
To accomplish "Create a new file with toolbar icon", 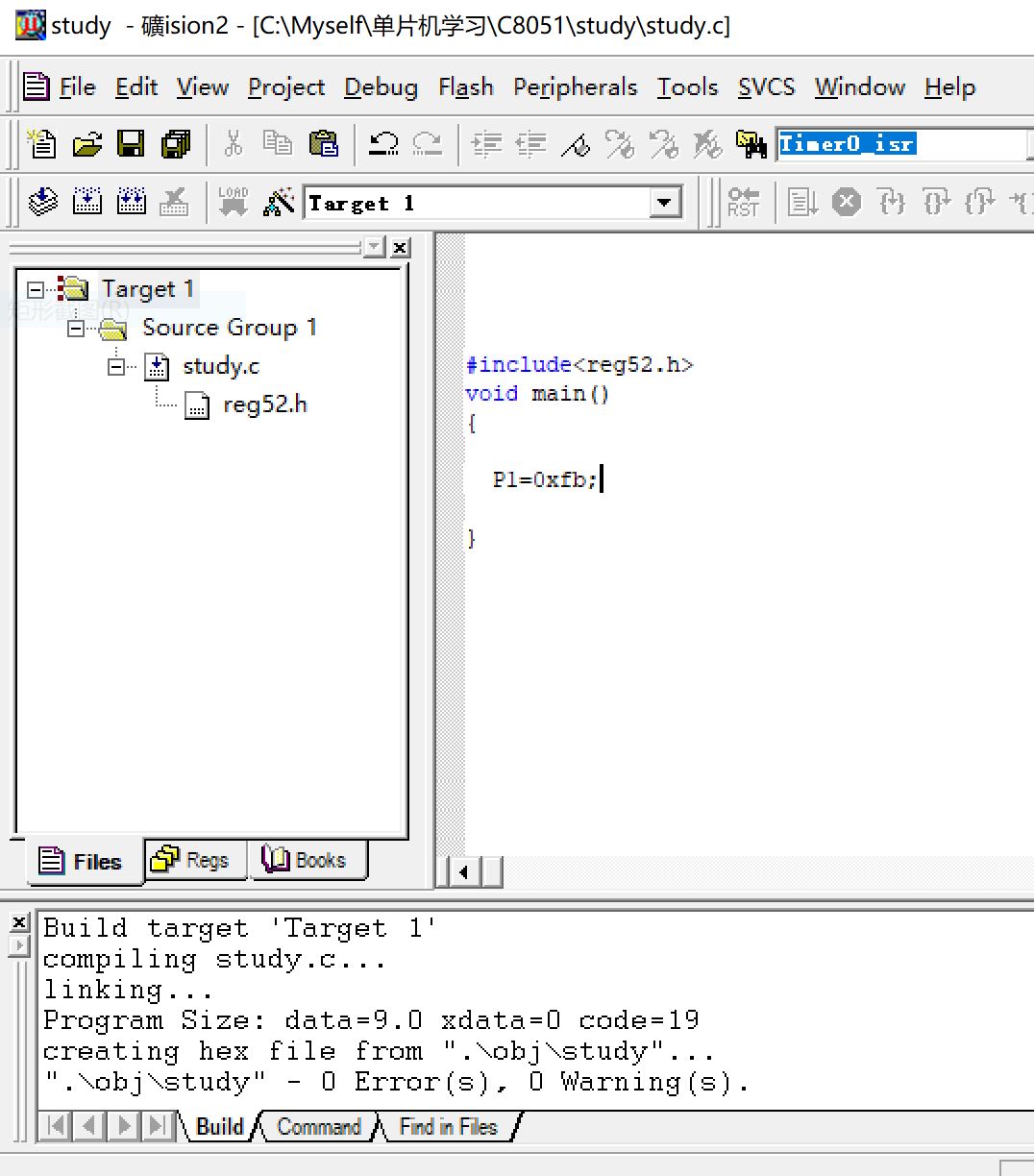I will coord(42,144).
